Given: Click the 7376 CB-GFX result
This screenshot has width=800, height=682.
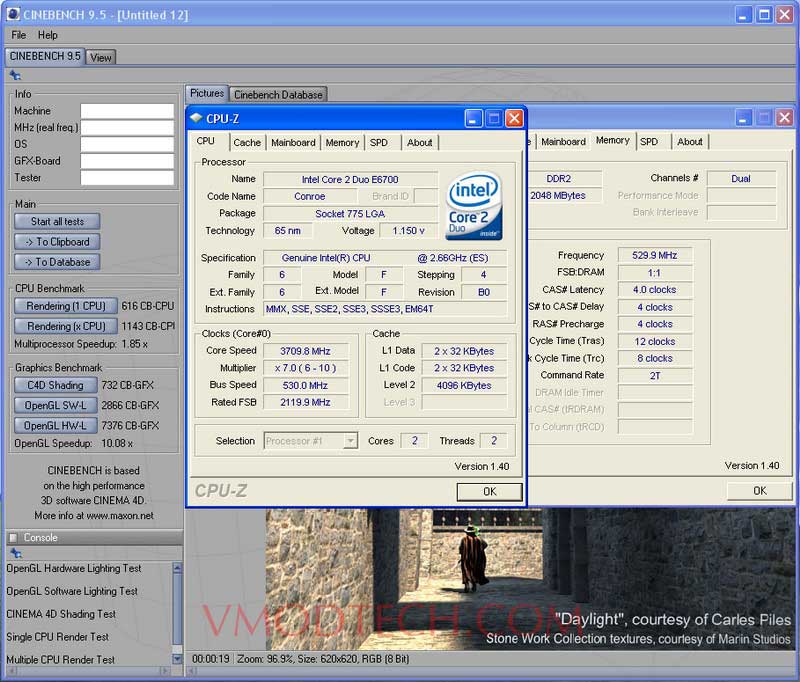Looking at the screenshot, I should 130,425.
